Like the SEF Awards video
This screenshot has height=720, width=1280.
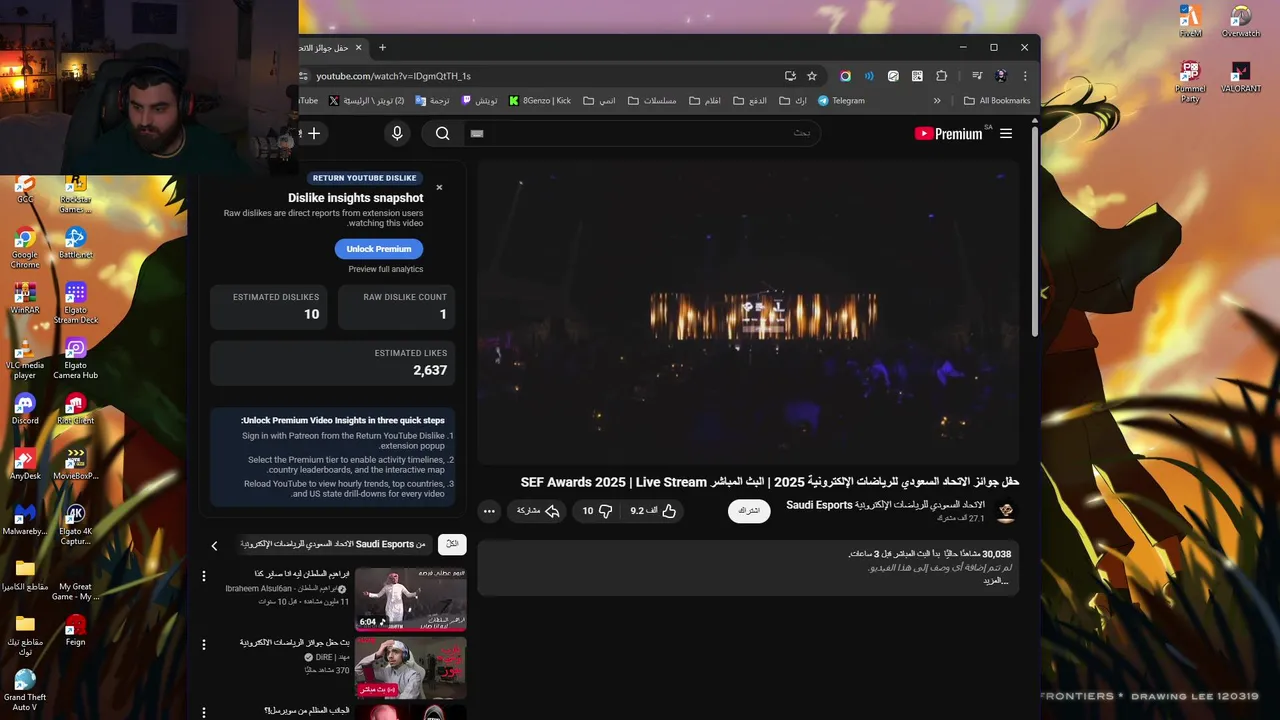pos(654,511)
